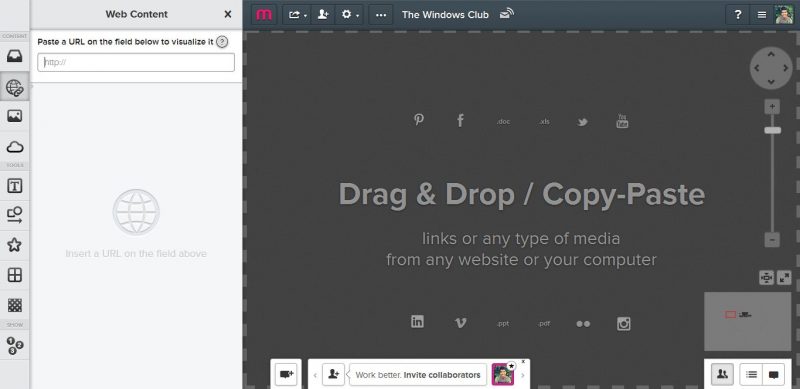Open the chat comments button at bottom right
800x389 pixels.
tap(773, 374)
